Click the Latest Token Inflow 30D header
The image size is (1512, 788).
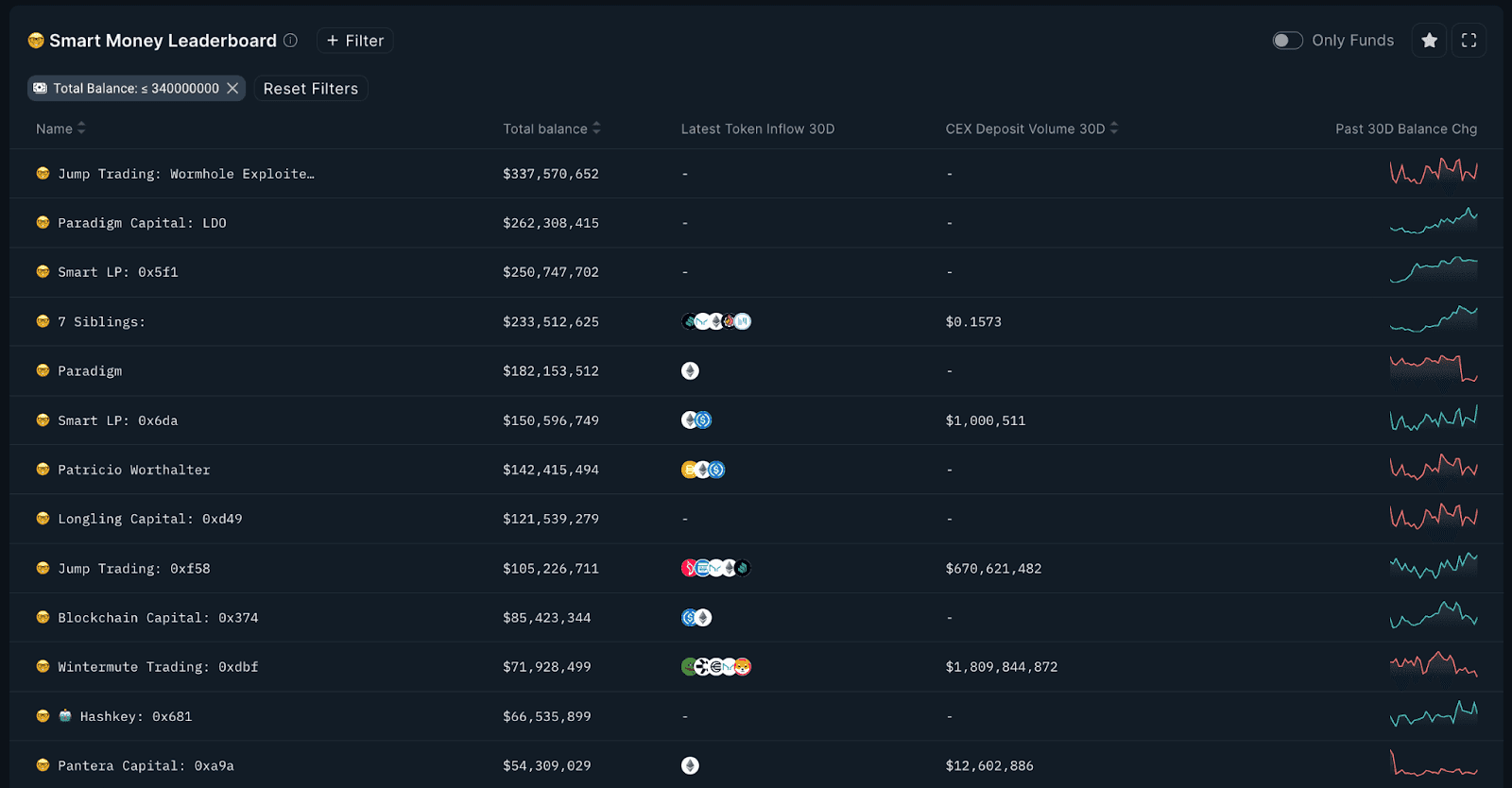758,128
